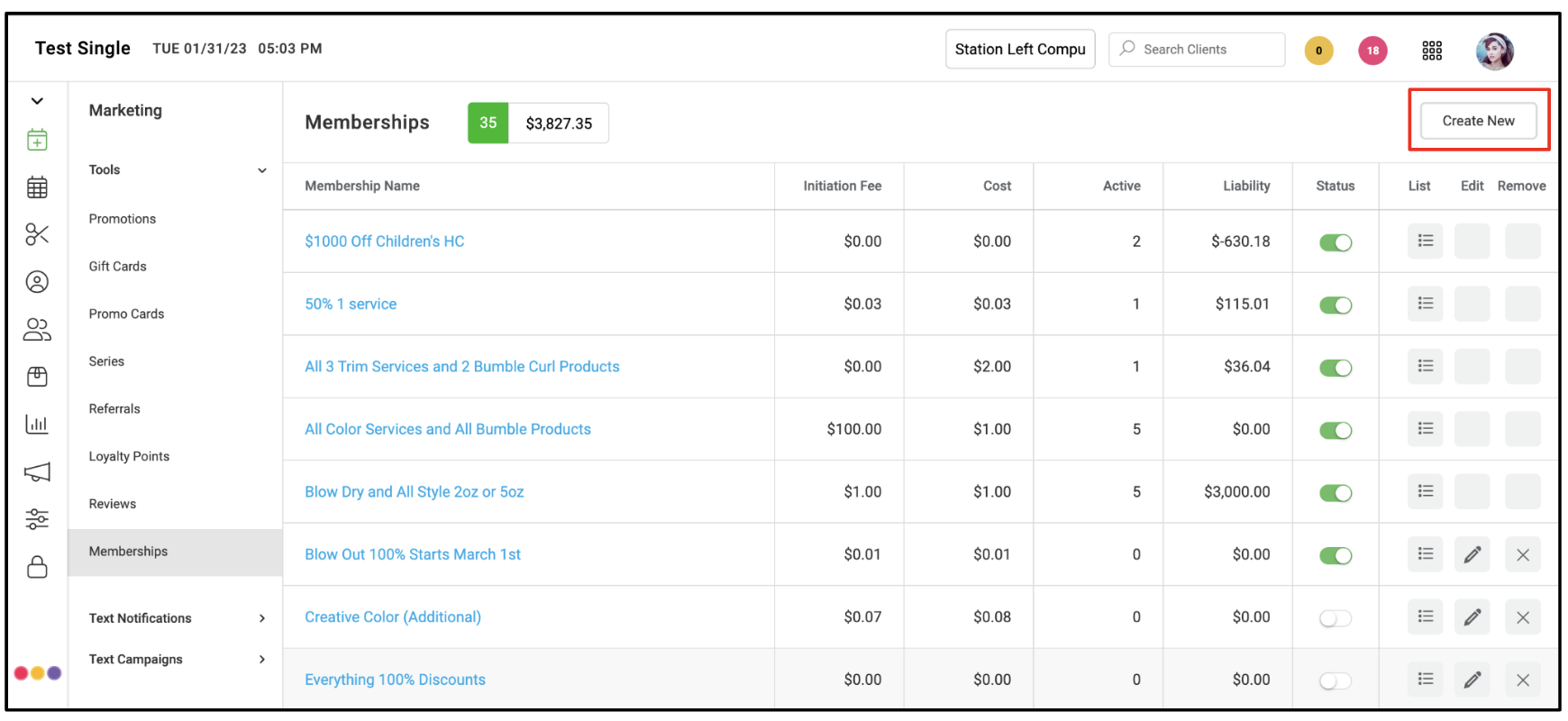Click the Liability column header
Viewport: 1568px width, 721px height.
pos(1246,186)
